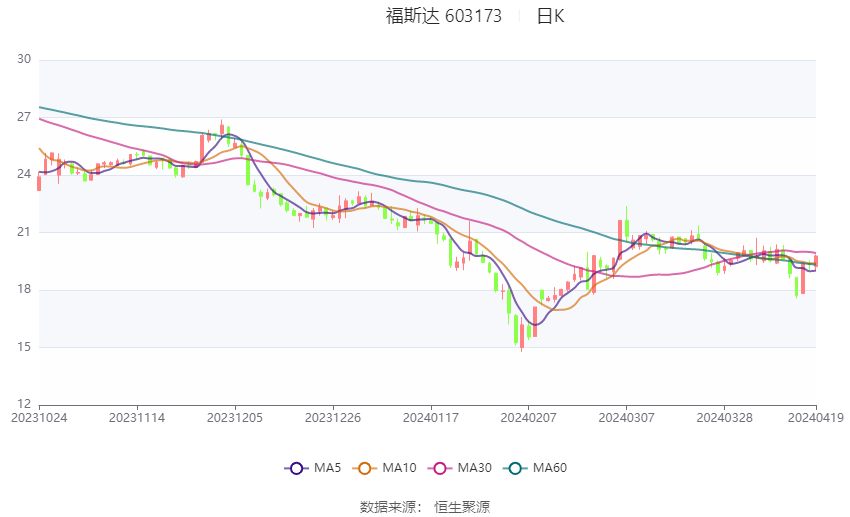The height and width of the screenshot is (517, 850).
Task: Toggle the MA10 legend series
Action: pyautogui.click(x=385, y=468)
